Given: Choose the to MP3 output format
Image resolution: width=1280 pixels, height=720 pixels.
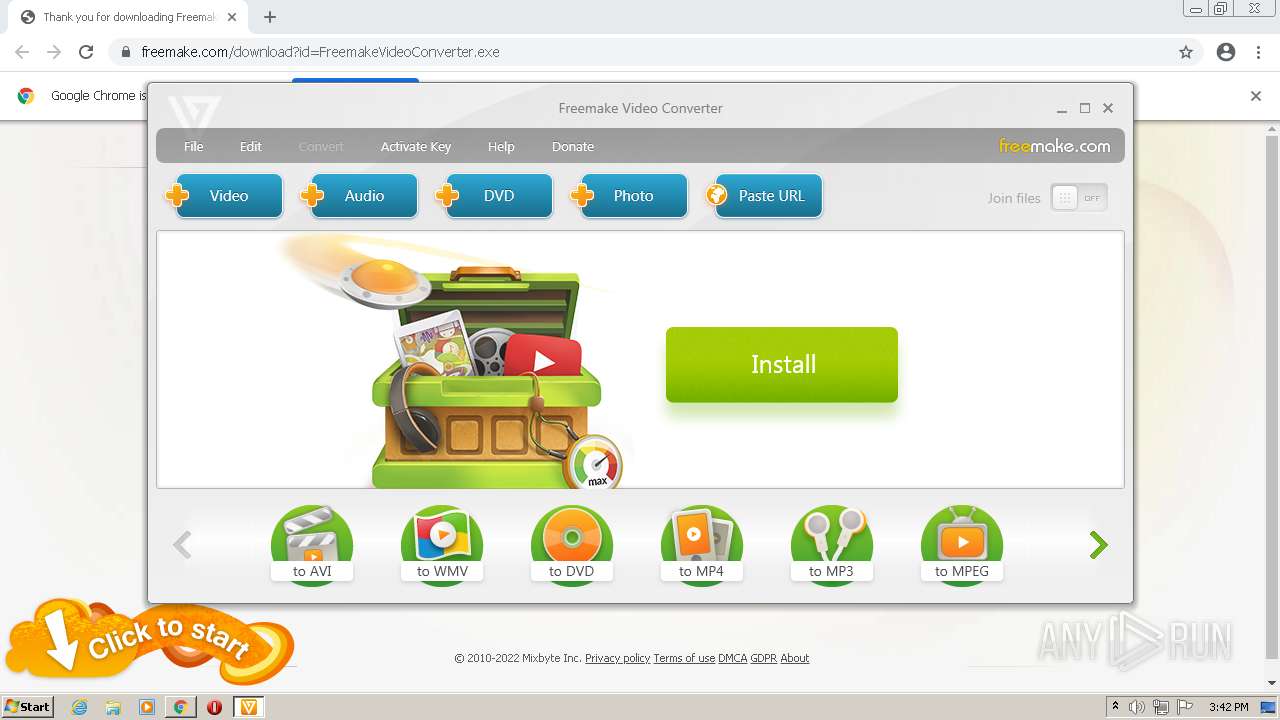Looking at the screenshot, I should click(x=832, y=545).
